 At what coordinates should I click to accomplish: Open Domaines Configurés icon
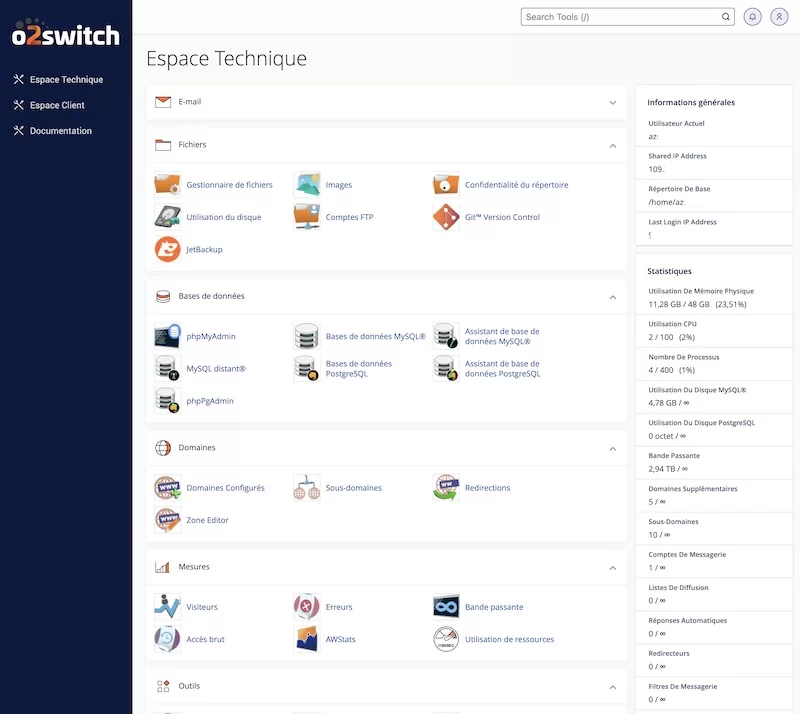click(167, 488)
